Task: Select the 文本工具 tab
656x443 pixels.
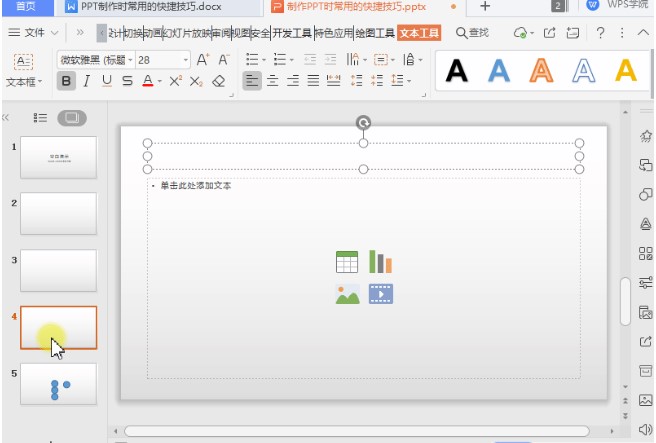Action: [x=419, y=33]
